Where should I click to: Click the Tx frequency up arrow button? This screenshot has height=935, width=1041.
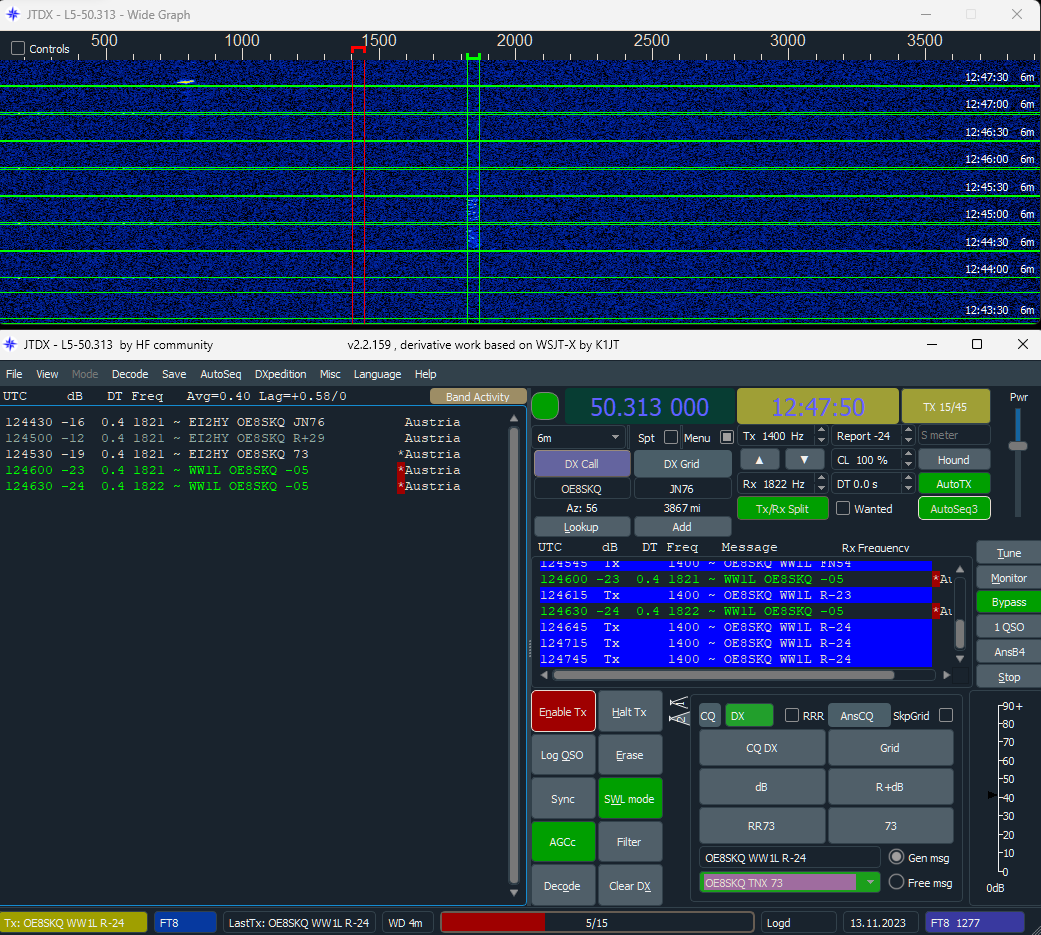click(x=760, y=460)
